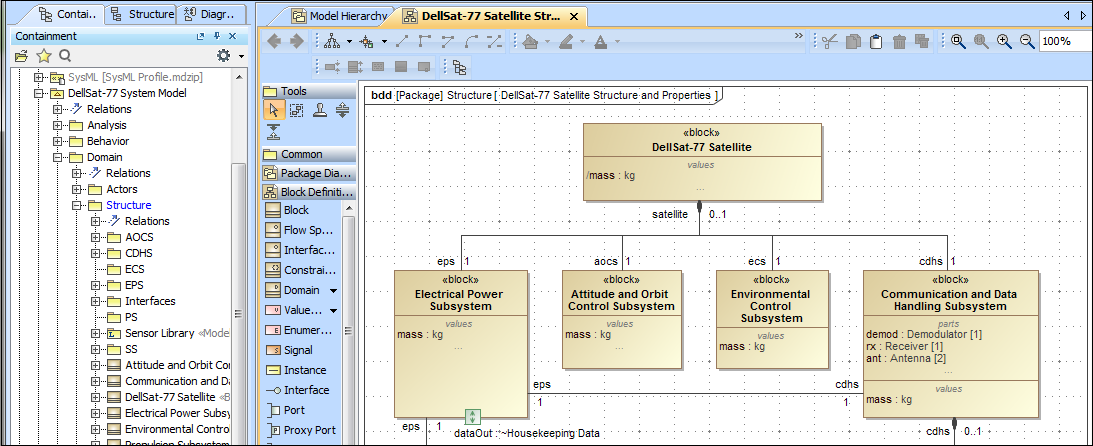Open the Domain palette dropdown arrow
The width and height of the screenshot is (1093, 446).
click(x=333, y=291)
